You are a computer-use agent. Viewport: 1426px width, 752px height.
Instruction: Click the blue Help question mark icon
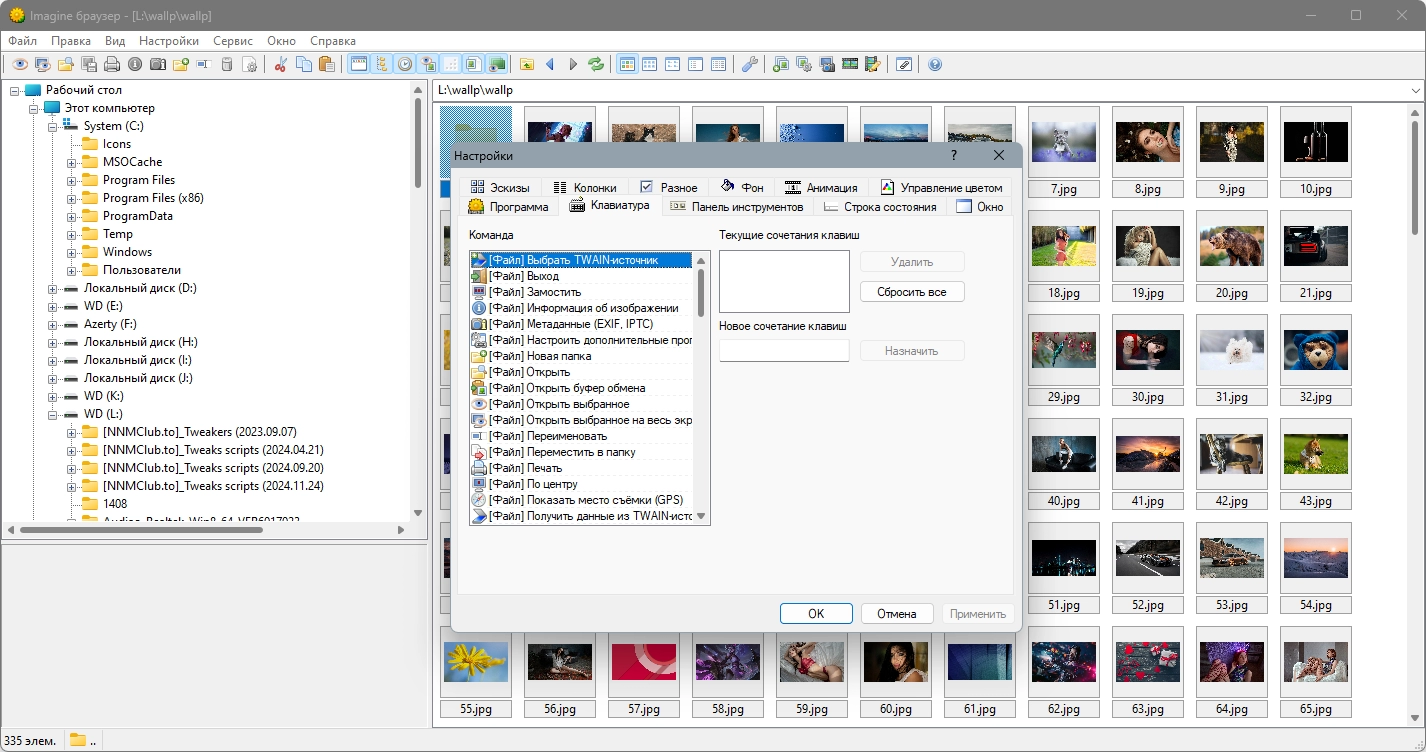(935, 64)
